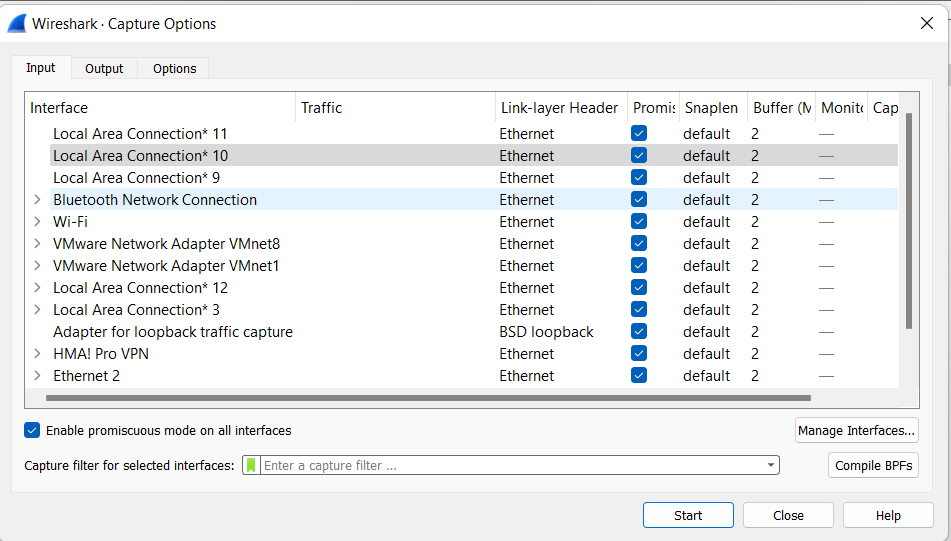Image resolution: width=951 pixels, height=541 pixels.
Task: Expand the Wi-Fi interface row
Action: tap(37, 222)
